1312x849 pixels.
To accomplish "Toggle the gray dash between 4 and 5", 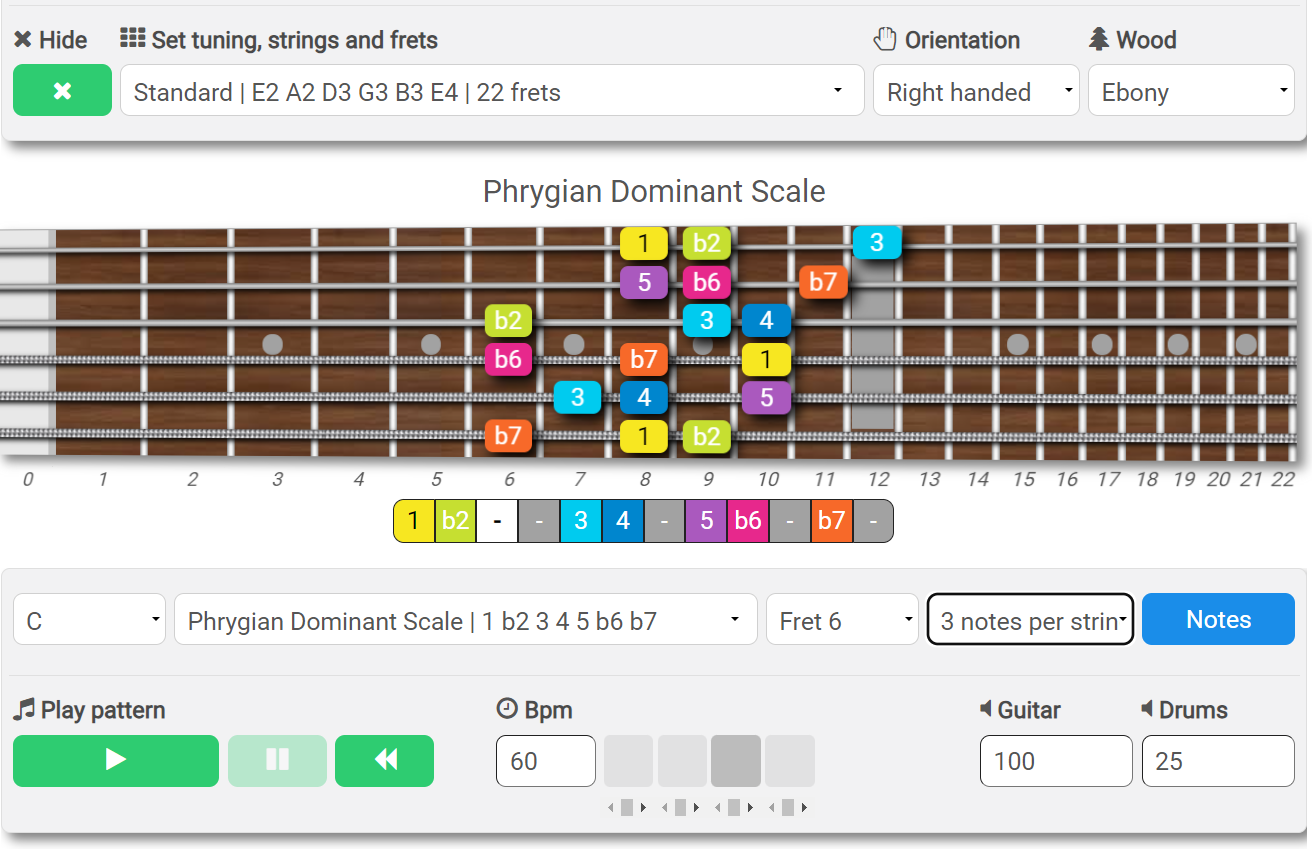I will point(664,521).
